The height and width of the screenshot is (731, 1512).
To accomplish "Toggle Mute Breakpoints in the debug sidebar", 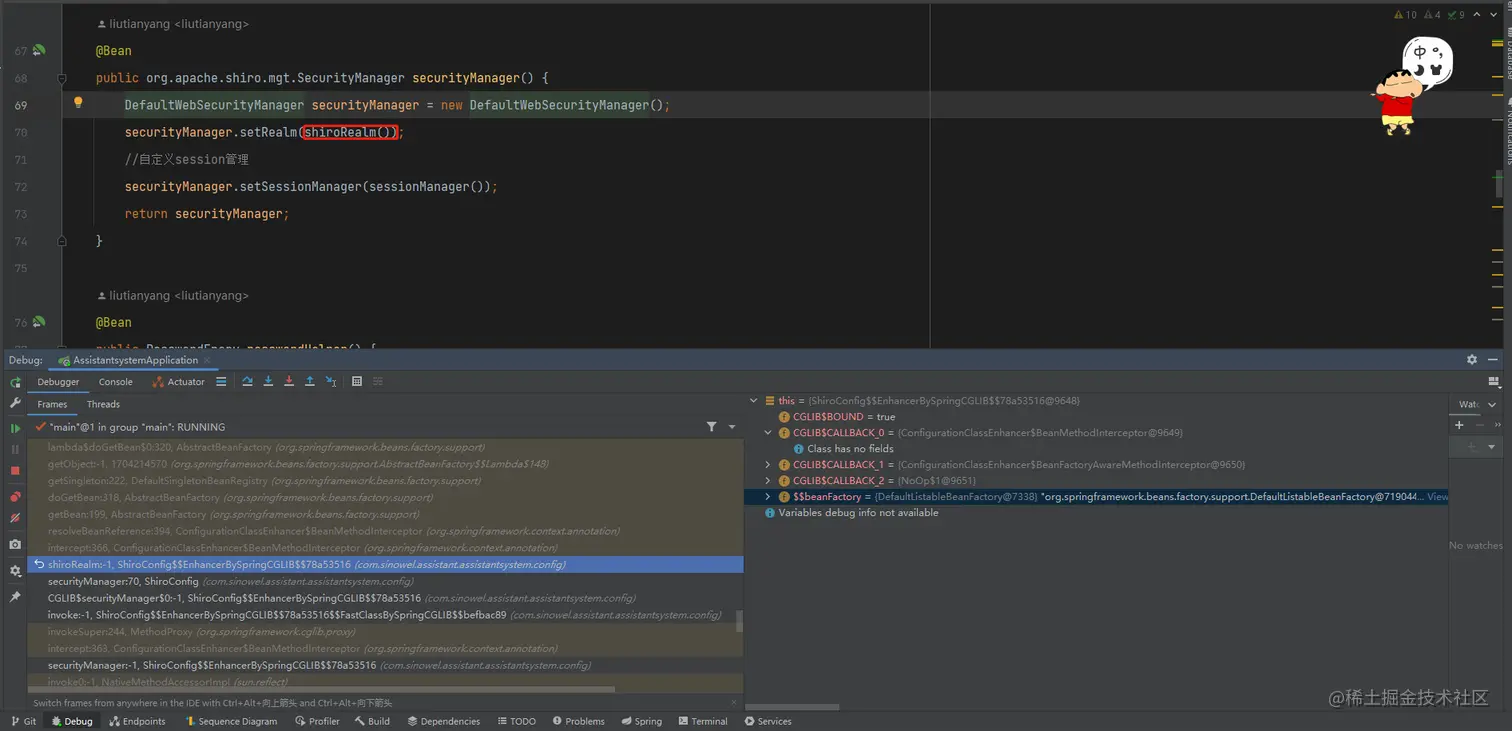I will pos(15,518).
